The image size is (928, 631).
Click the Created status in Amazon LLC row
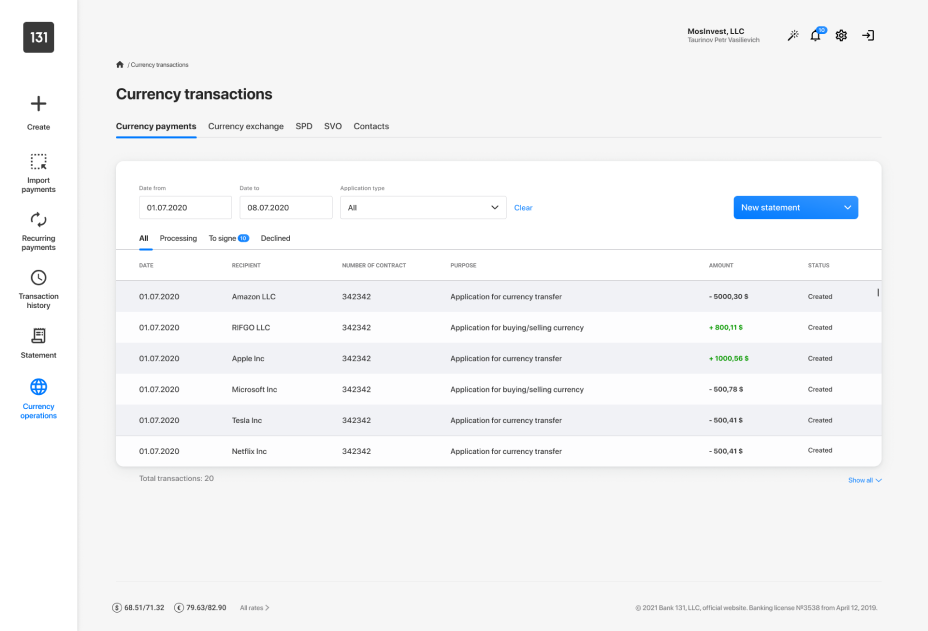pyautogui.click(x=820, y=297)
